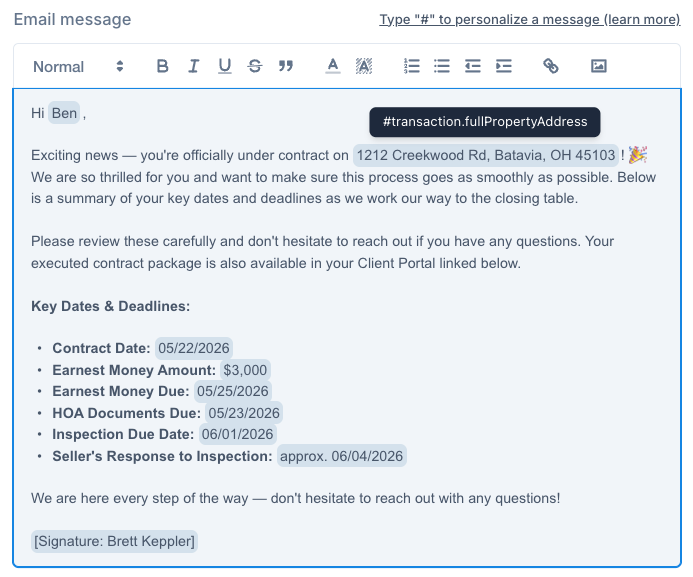The image size is (693, 577).
Task: Select the Ben recipient name token
Action: [x=64, y=113]
